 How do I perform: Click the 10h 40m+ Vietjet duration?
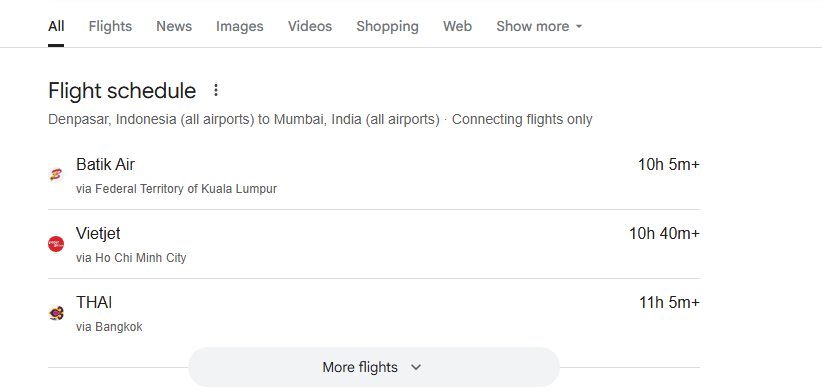[664, 233]
